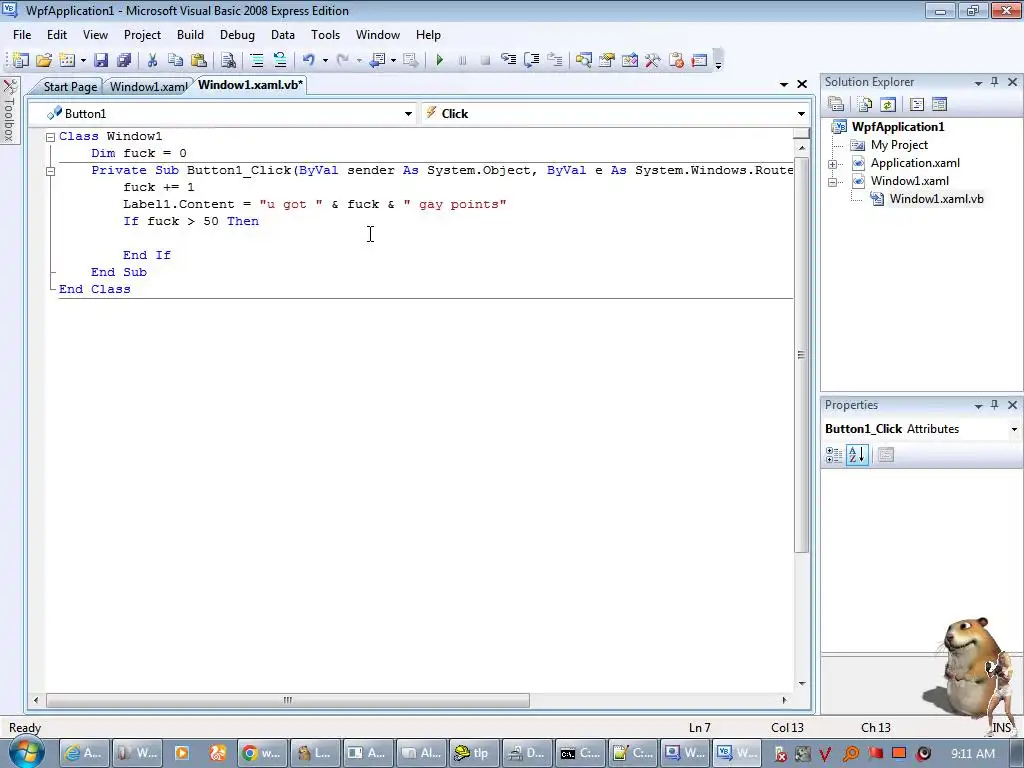Select WpfApplication1 project node

[x=897, y=127]
